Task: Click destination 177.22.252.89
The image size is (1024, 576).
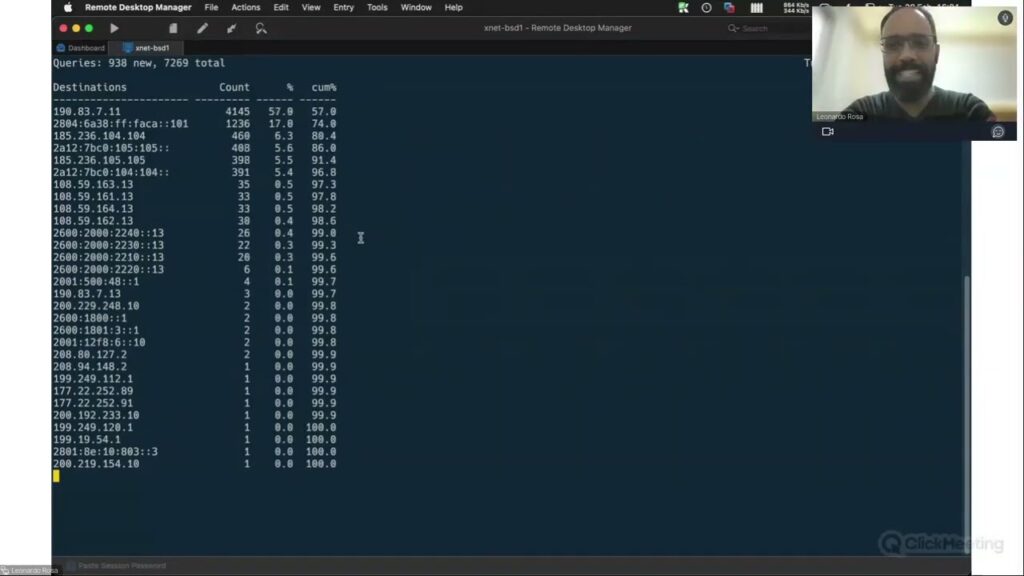Action: coord(93,391)
